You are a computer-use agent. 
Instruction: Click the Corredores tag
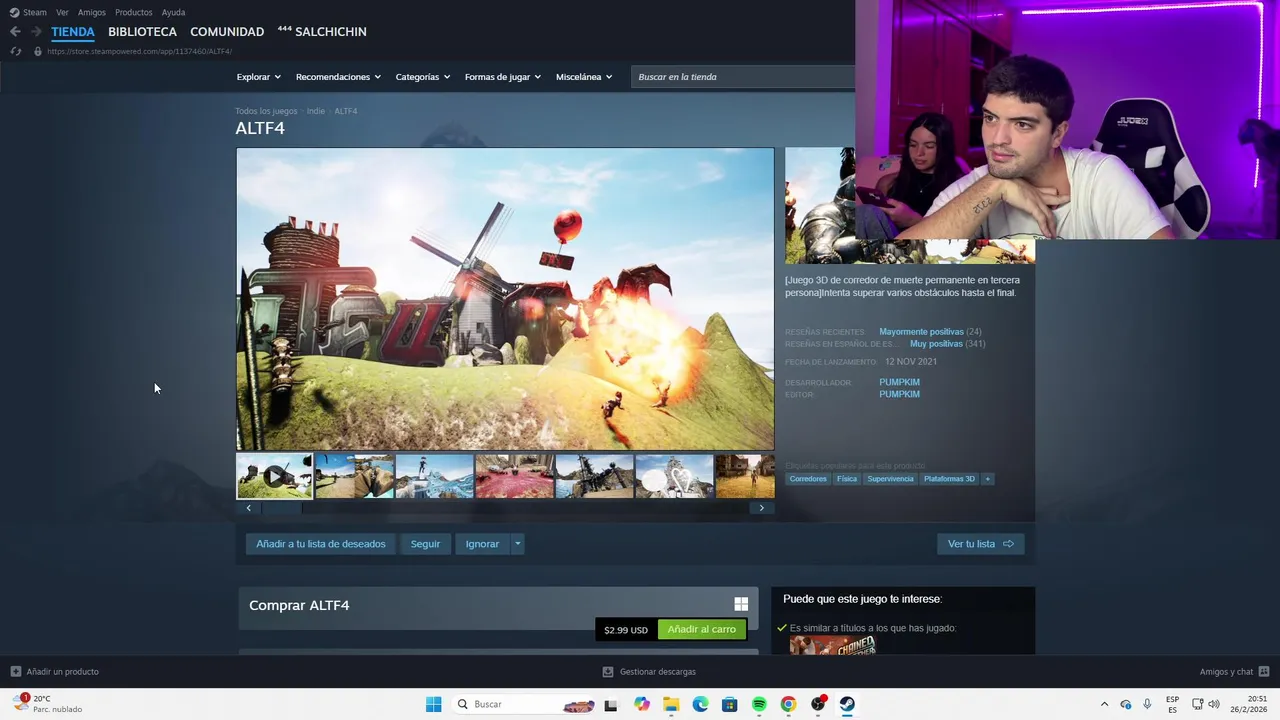[808, 479]
